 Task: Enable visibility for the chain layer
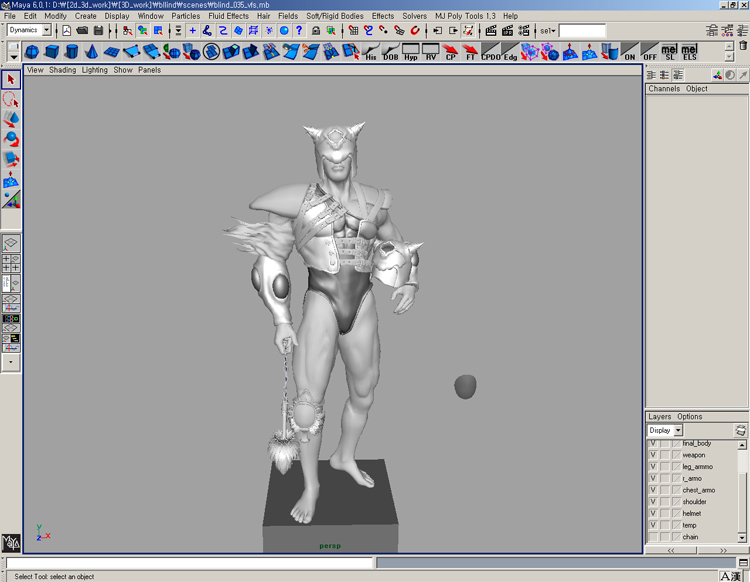coord(653,537)
